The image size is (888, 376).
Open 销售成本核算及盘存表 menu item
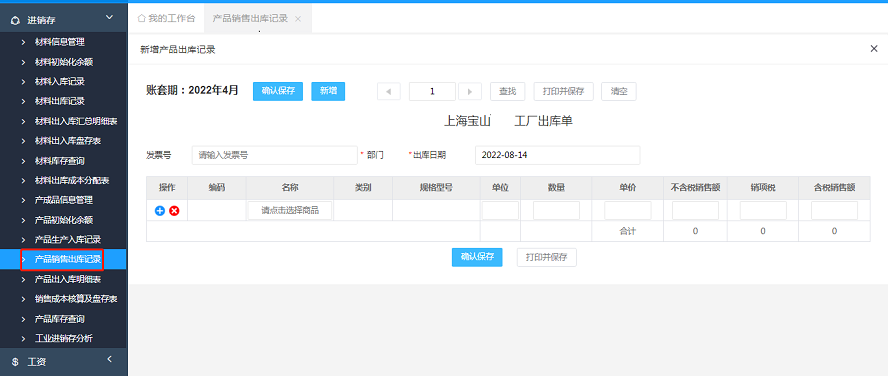(x=76, y=299)
